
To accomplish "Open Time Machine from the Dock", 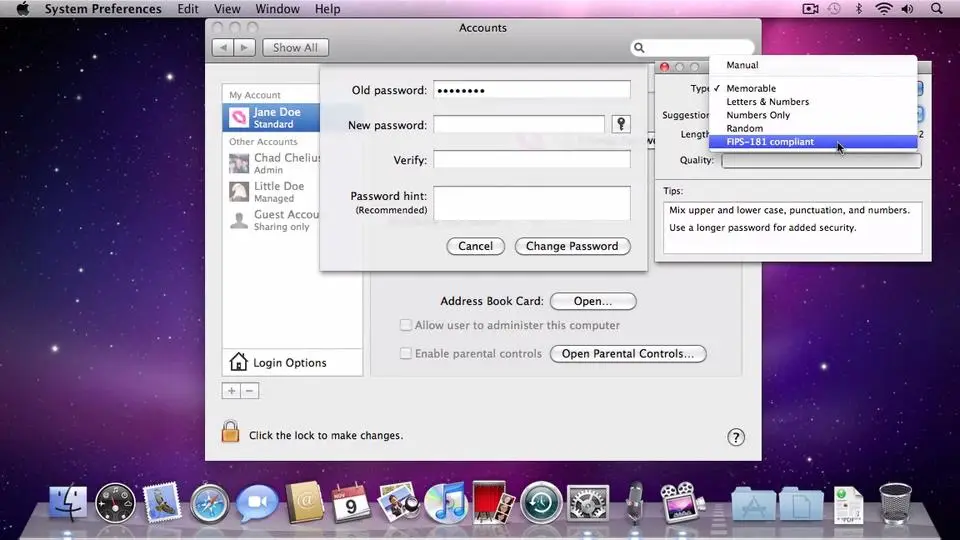I will [541, 503].
